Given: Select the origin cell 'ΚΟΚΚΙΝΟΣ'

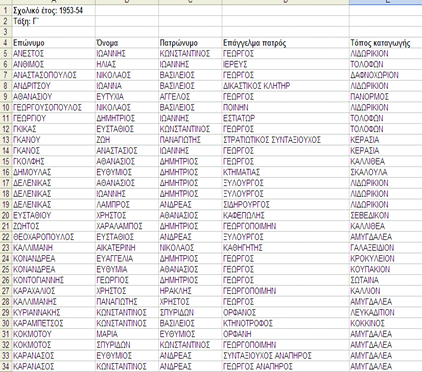Looking at the screenshot, I should tap(385, 323).
